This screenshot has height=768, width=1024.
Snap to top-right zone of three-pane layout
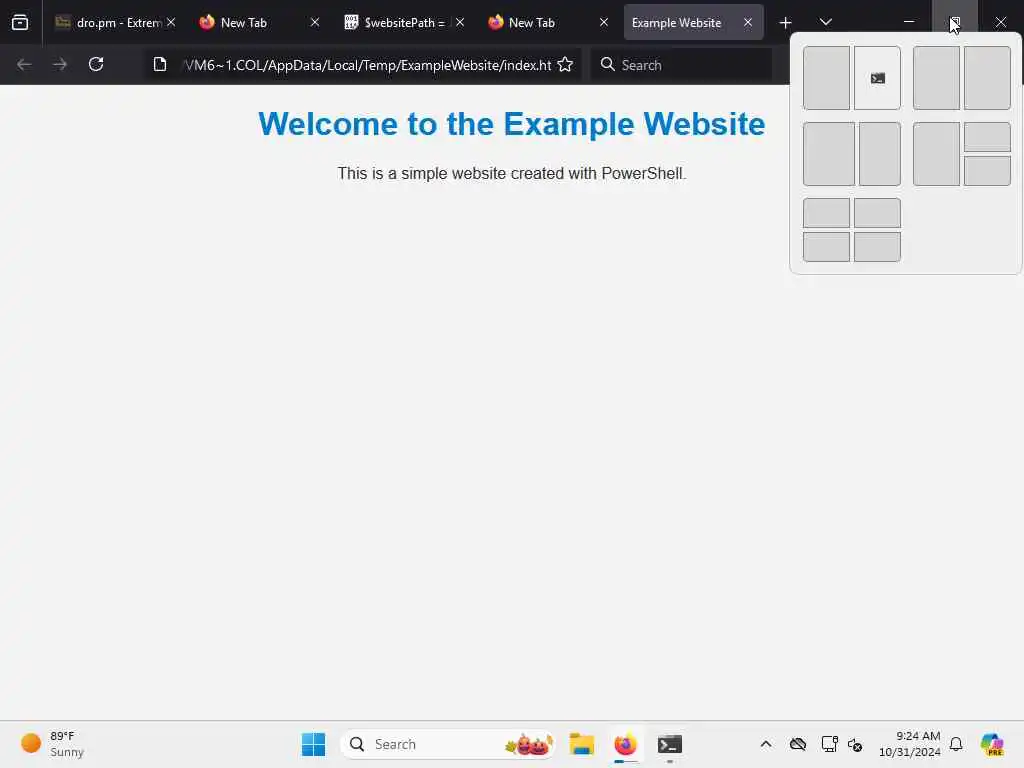tap(987, 137)
